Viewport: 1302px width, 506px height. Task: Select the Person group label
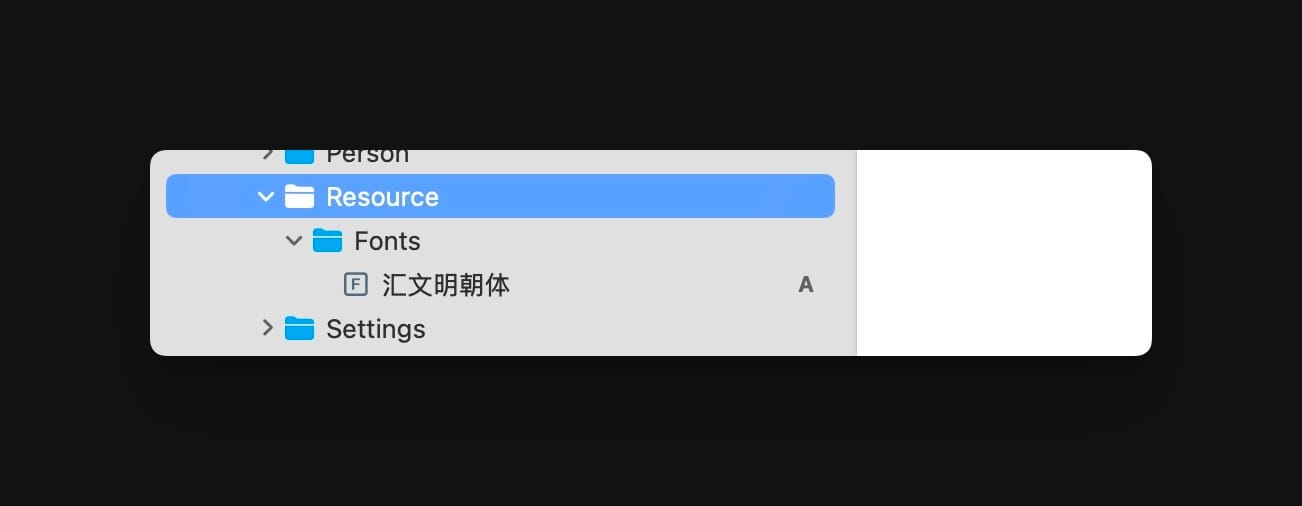tap(367, 156)
